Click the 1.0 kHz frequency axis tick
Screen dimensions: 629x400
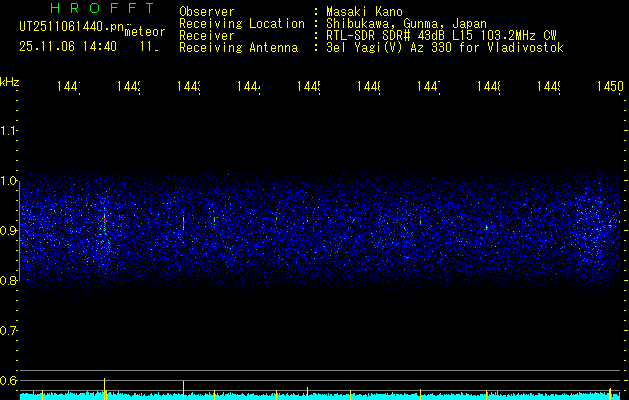(9, 180)
